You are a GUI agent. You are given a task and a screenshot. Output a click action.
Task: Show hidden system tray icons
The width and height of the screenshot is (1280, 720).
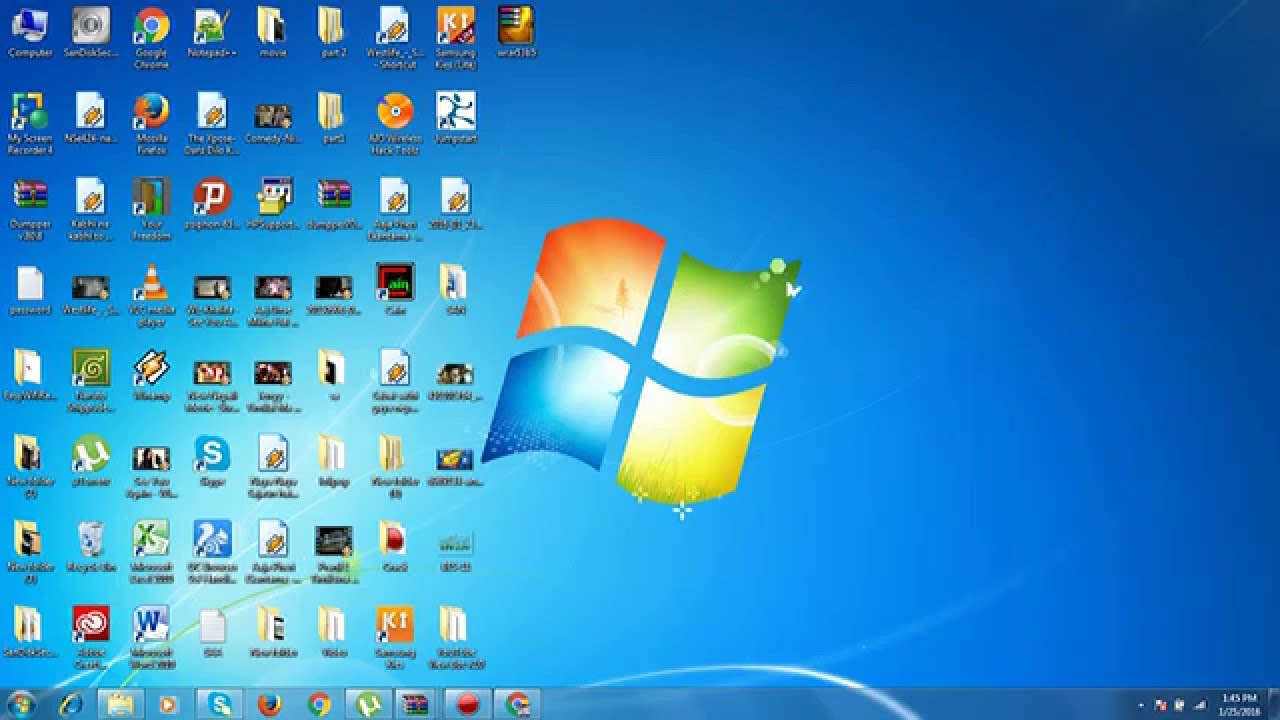(x=1141, y=705)
